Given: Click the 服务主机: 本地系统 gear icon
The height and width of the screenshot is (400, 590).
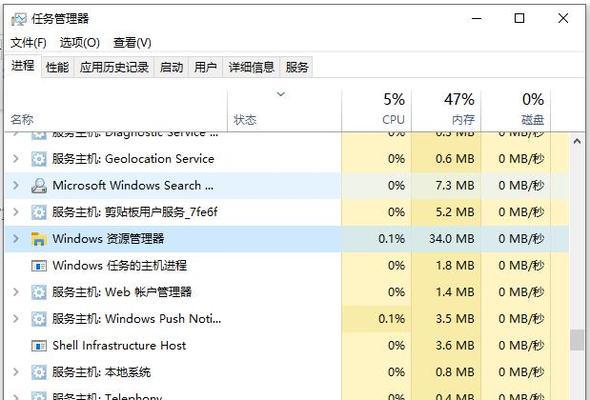Looking at the screenshot, I should pyautogui.click(x=39, y=372).
